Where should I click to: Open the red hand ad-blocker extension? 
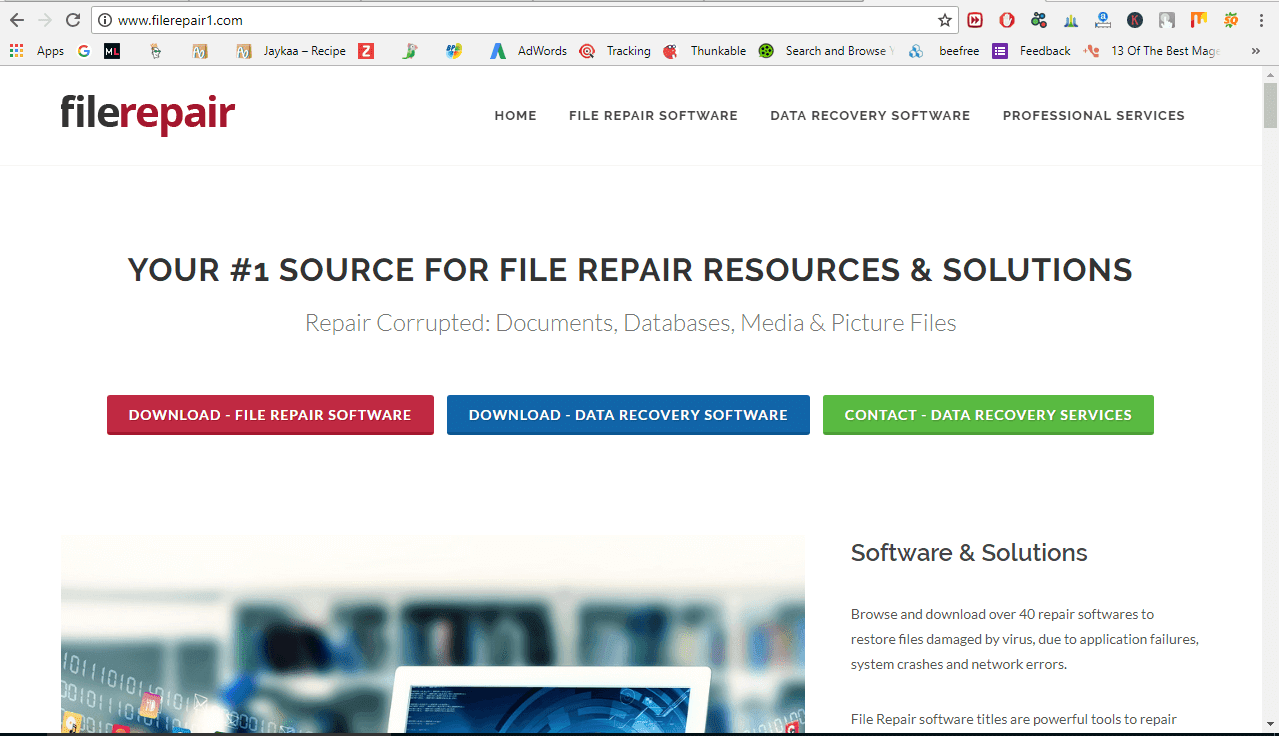pyautogui.click(x=1007, y=20)
